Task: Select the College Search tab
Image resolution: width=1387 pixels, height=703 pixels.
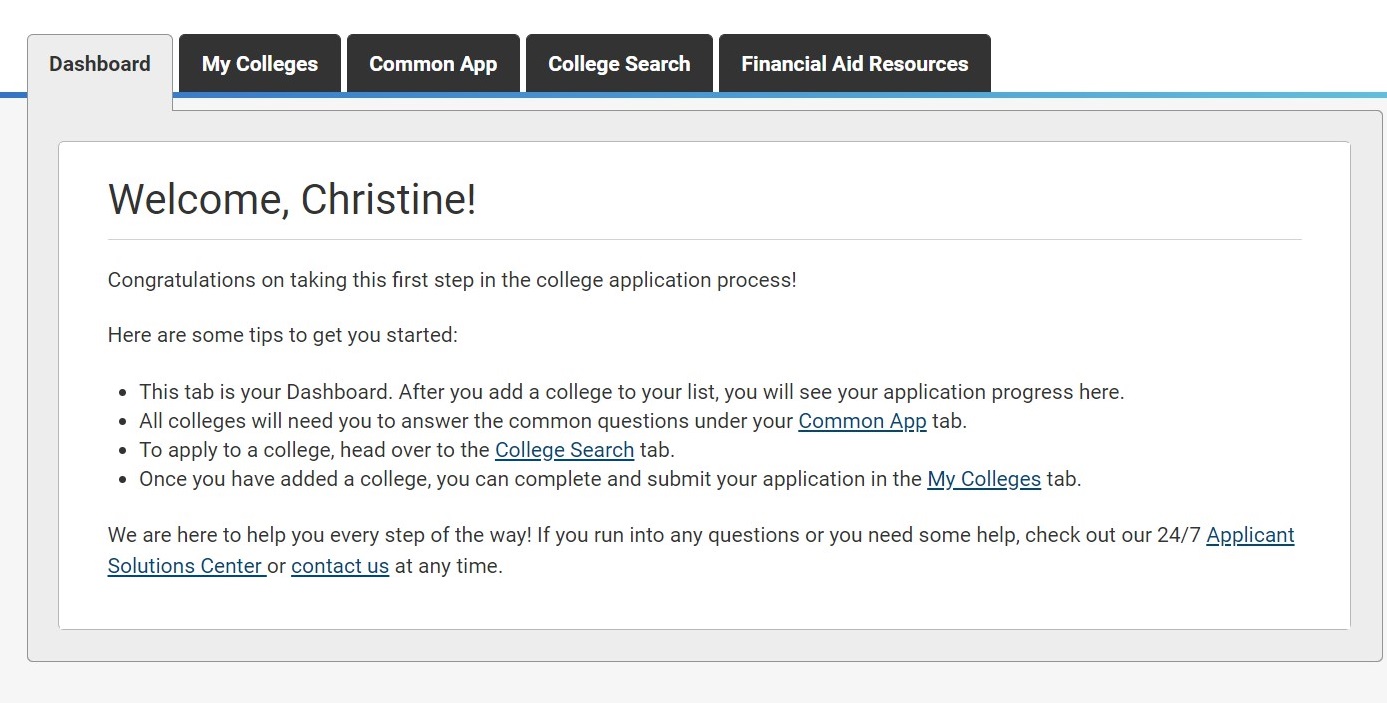Action: click(619, 64)
